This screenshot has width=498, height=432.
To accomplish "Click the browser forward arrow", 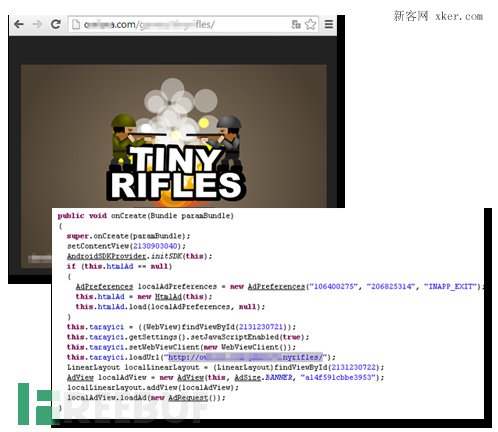I will coord(37,24).
